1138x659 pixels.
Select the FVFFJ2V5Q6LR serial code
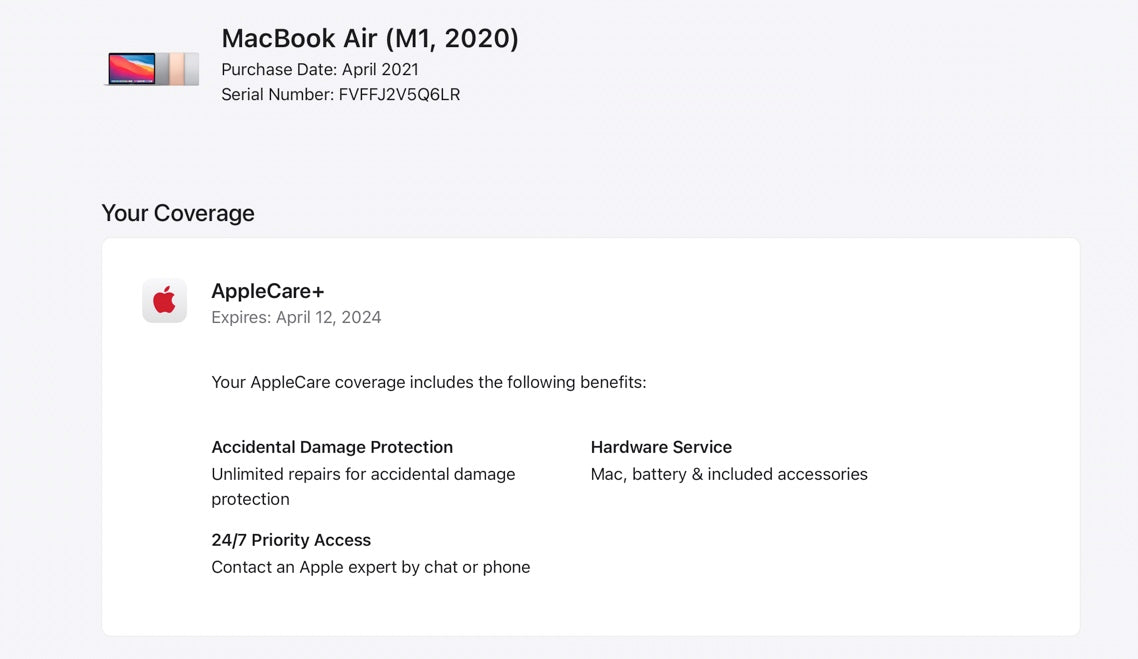(x=399, y=94)
